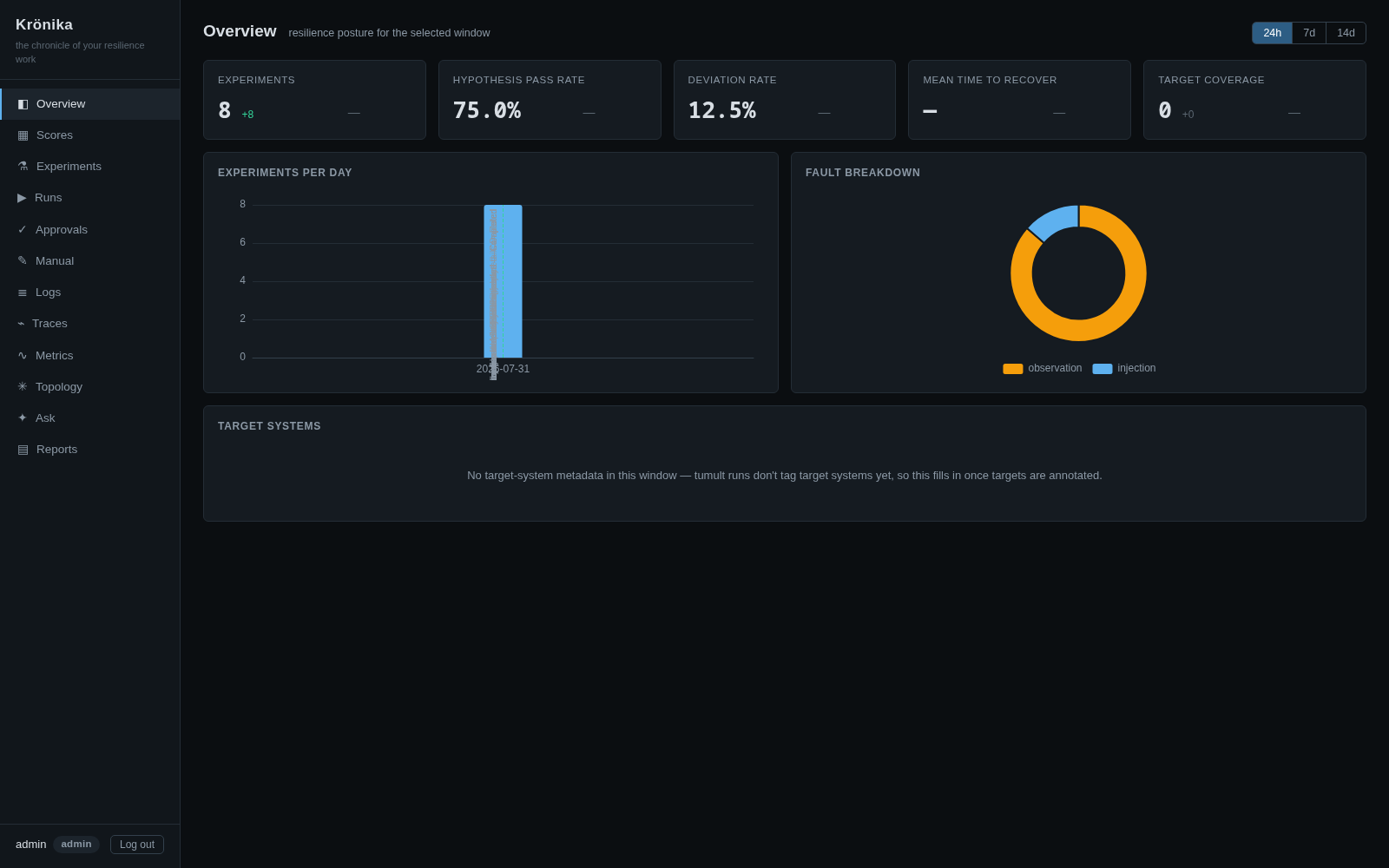Click the 12.5% deviation rate value
The image size is (1389, 868).
[x=722, y=111]
